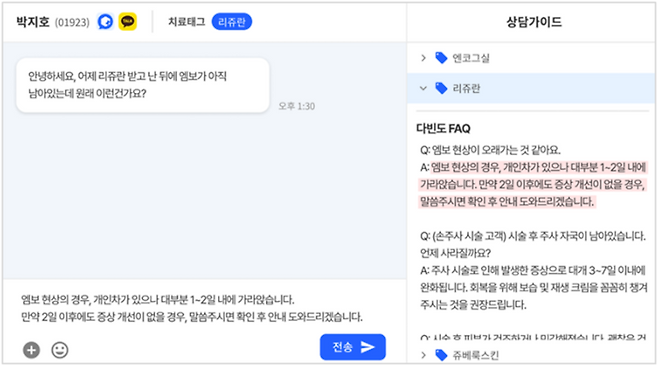Select the 리쥬란 treatment tag badge
The width and height of the screenshot is (658, 366).
pyautogui.click(x=232, y=22)
